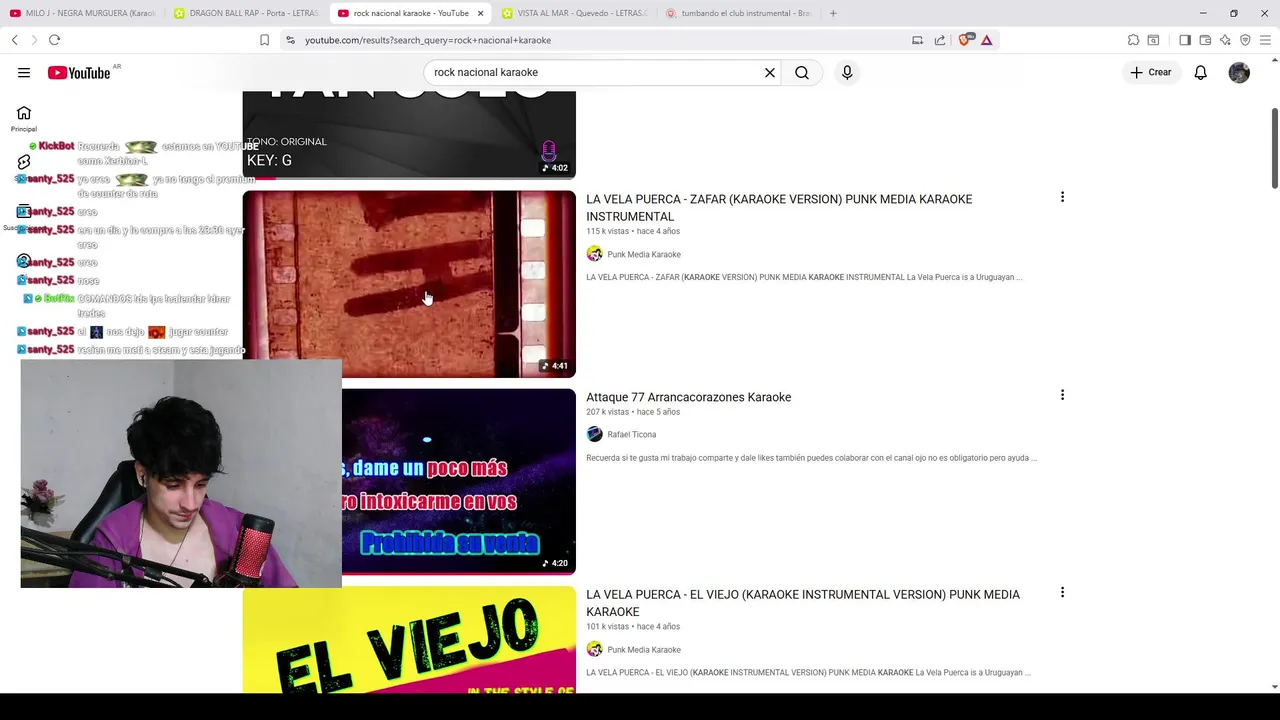Click the 'Recuerda si te gusta mi trabajo' description
This screenshot has height=720, width=1280.
point(811,458)
